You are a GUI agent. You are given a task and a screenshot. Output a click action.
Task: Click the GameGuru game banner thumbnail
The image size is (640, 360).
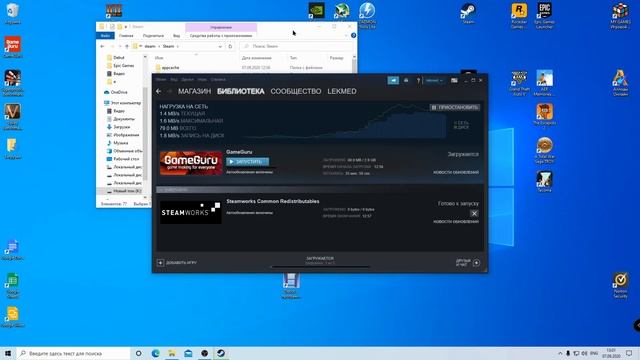tap(191, 163)
